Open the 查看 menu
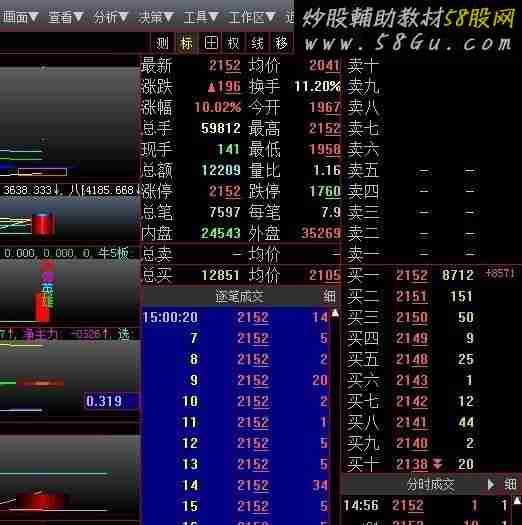 pos(65,17)
